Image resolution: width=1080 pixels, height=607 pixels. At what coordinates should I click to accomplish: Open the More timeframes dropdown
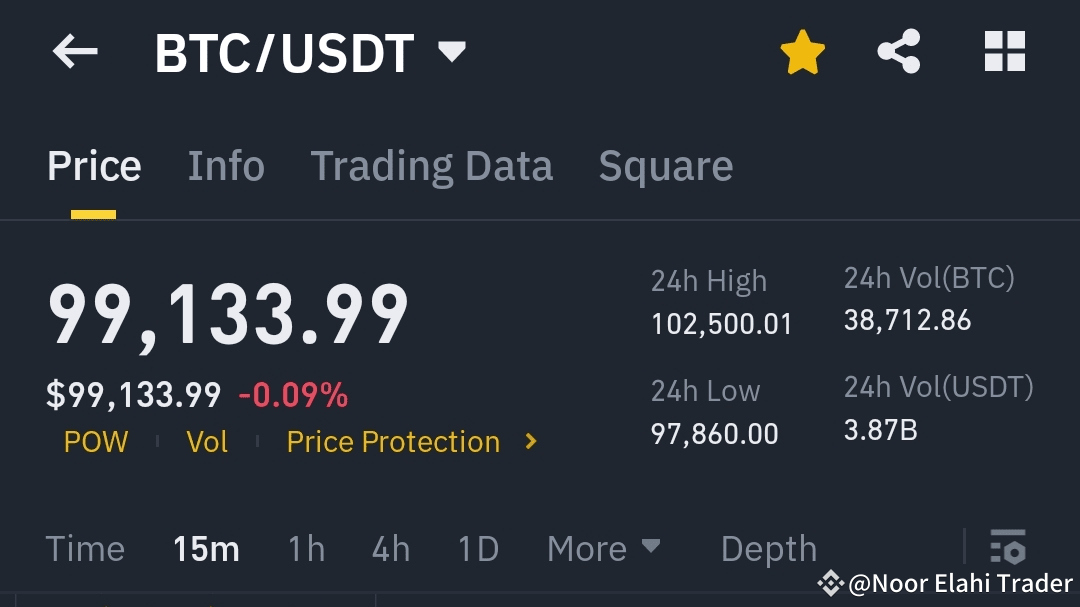pyautogui.click(x=604, y=548)
